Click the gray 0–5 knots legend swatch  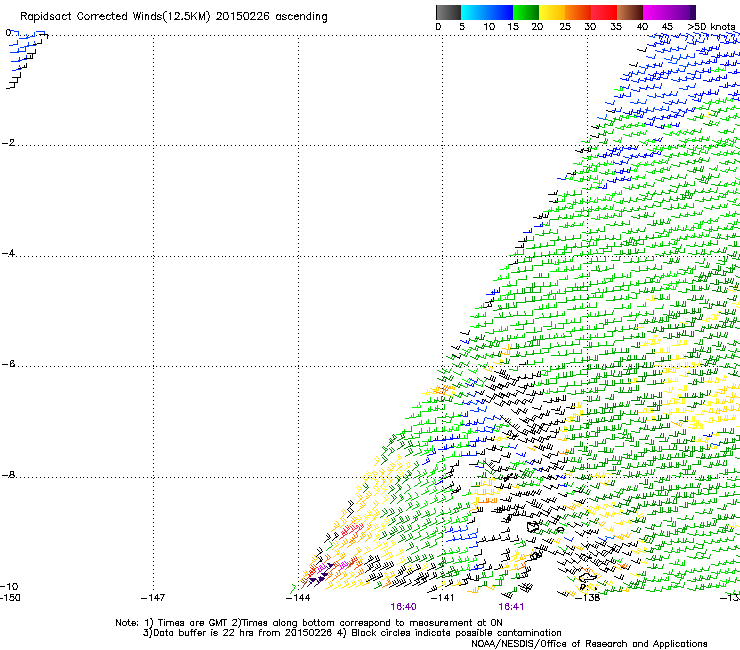click(448, 12)
